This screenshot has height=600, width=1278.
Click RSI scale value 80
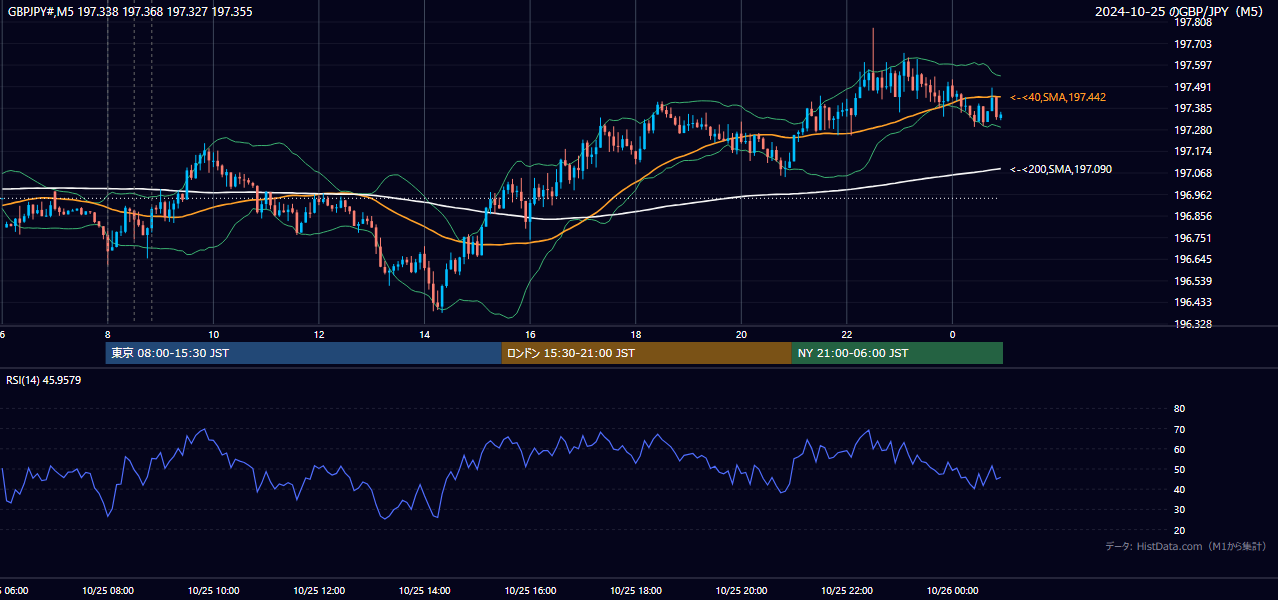point(1179,409)
